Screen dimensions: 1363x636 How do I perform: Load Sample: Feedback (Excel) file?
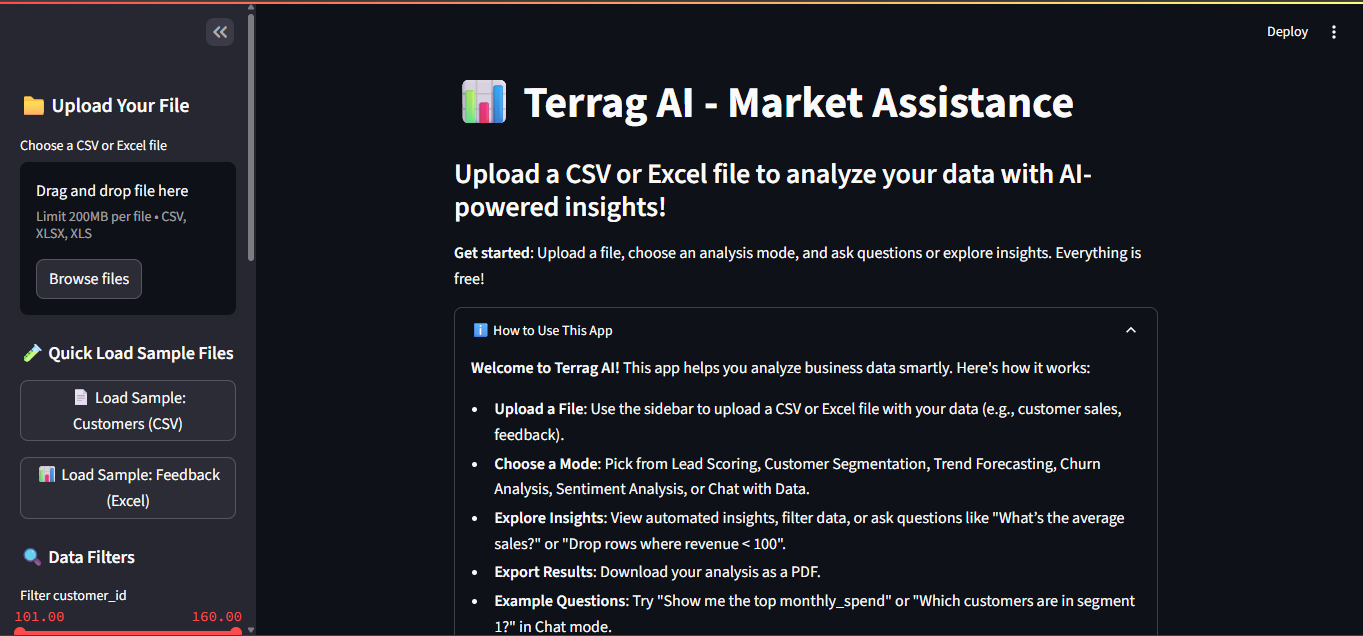click(127, 487)
